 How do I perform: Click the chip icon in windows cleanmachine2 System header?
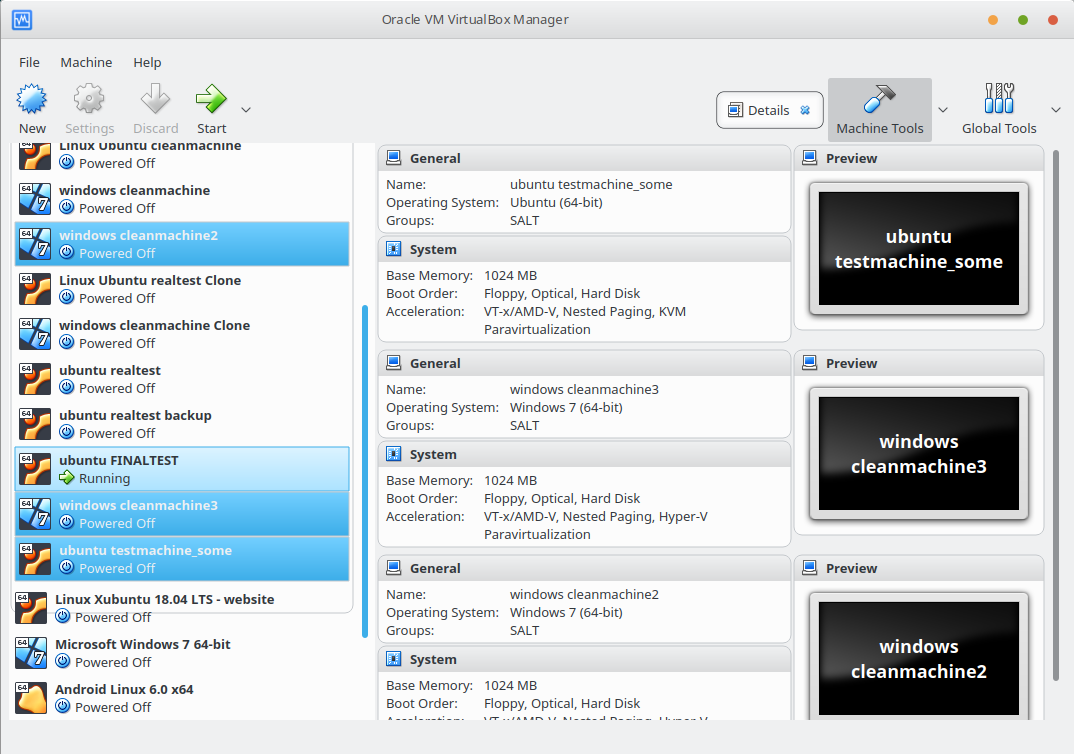pos(394,659)
